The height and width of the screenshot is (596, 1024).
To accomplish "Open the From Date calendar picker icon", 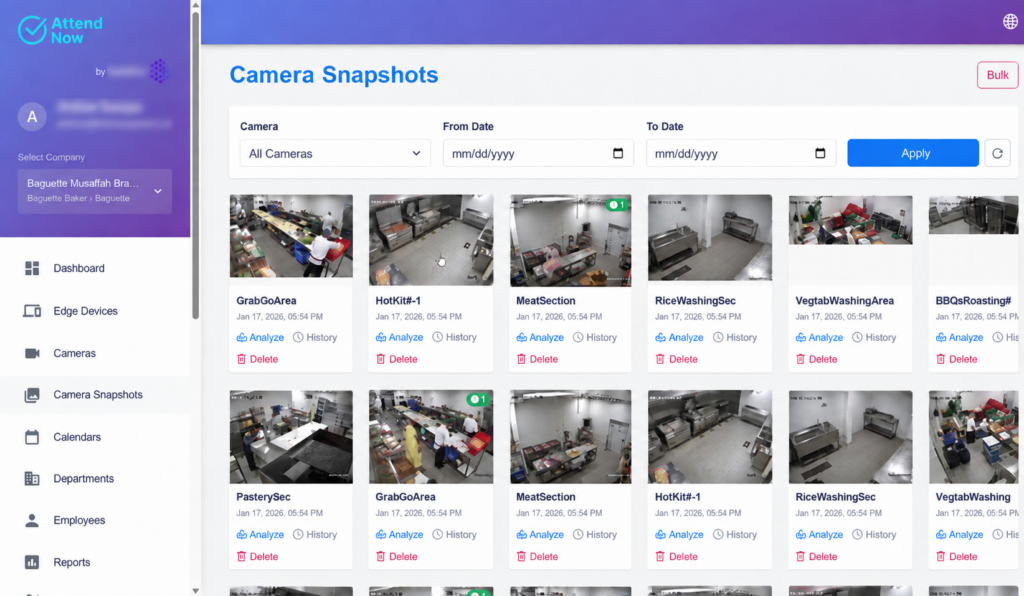I will pos(618,153).
